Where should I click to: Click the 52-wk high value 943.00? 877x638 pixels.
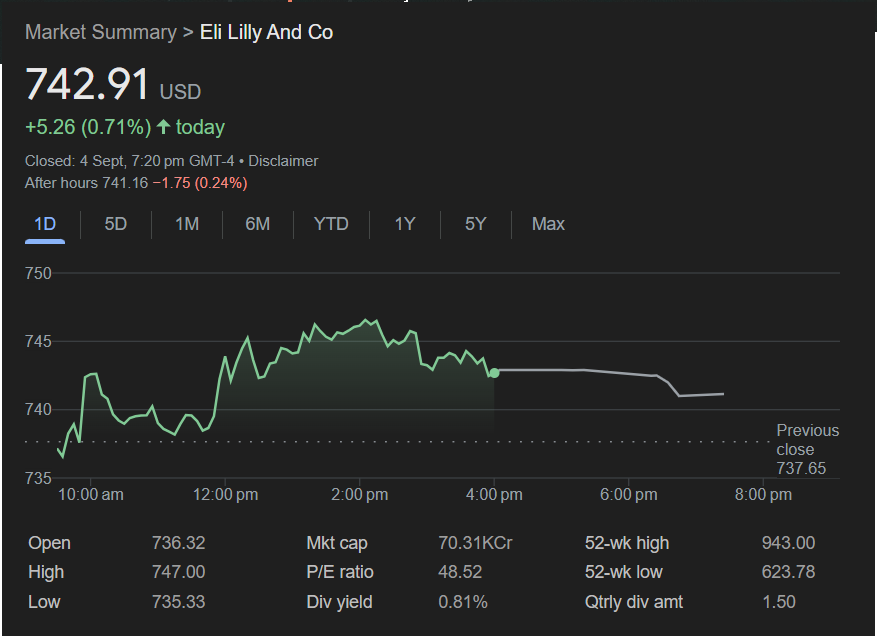point(788,543)
